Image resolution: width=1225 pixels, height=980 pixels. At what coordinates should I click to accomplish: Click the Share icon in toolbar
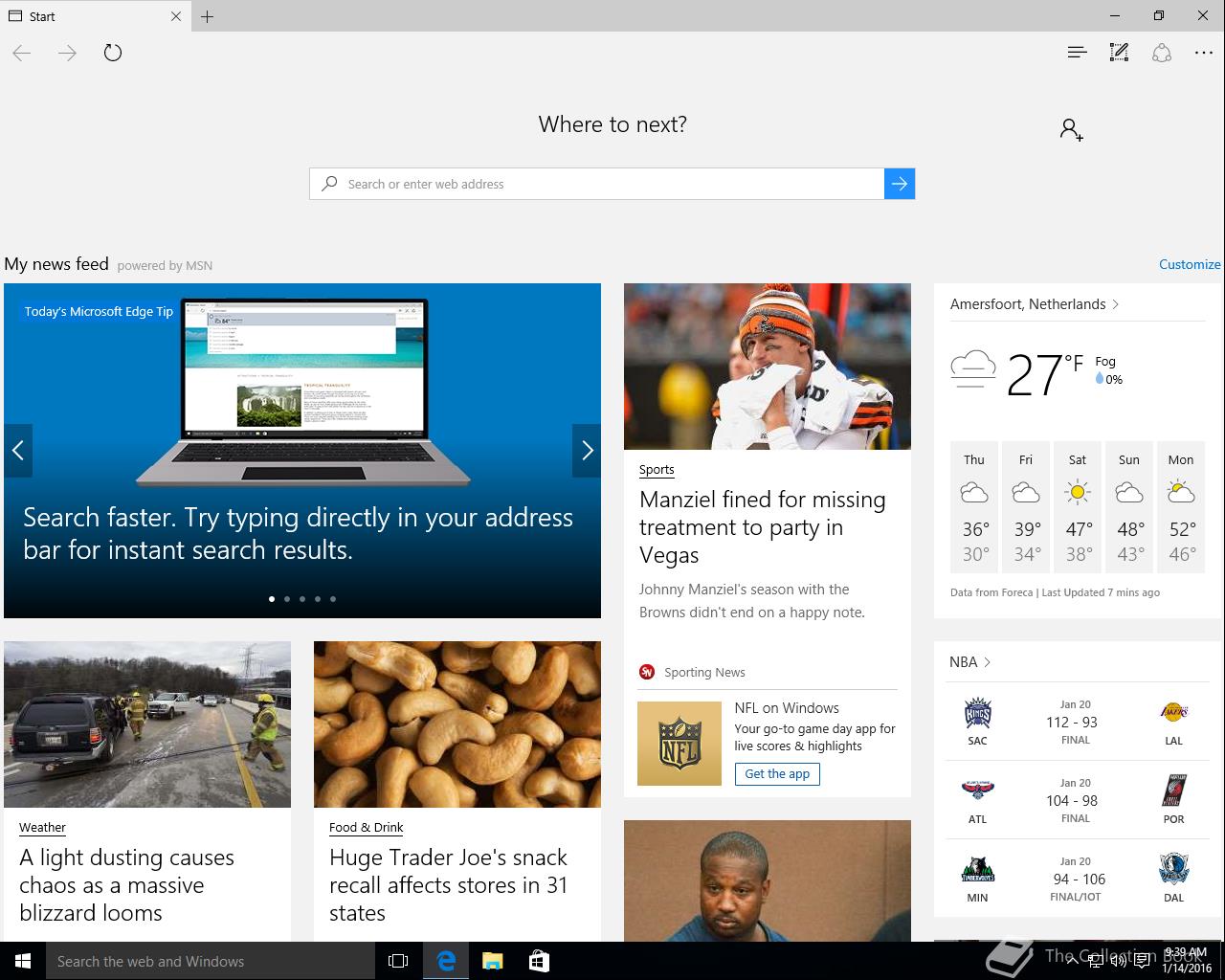[x=1162, y=53]
